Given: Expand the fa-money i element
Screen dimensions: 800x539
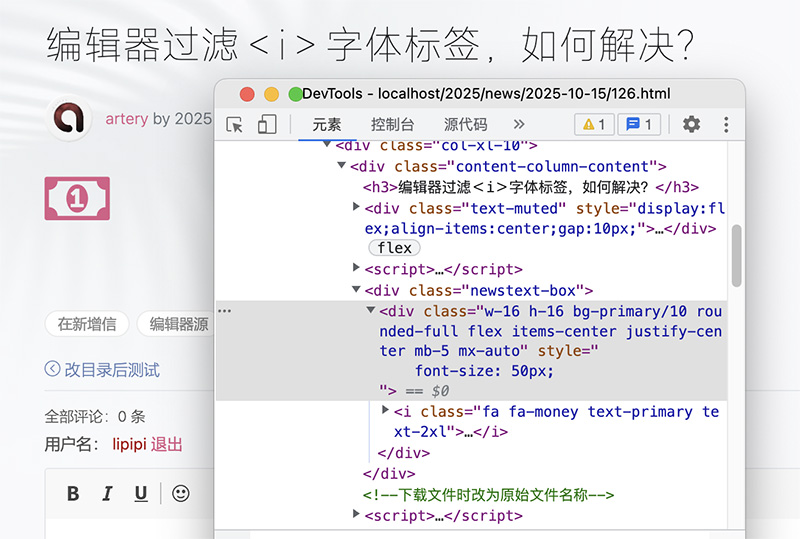Looking at the screenshot, I should point(386,411).
